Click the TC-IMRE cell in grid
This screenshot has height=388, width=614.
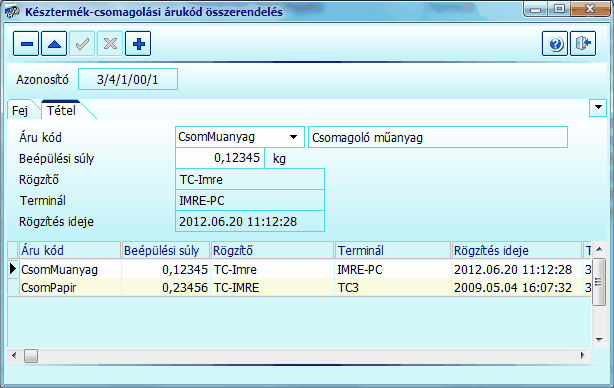coord(273,288)
